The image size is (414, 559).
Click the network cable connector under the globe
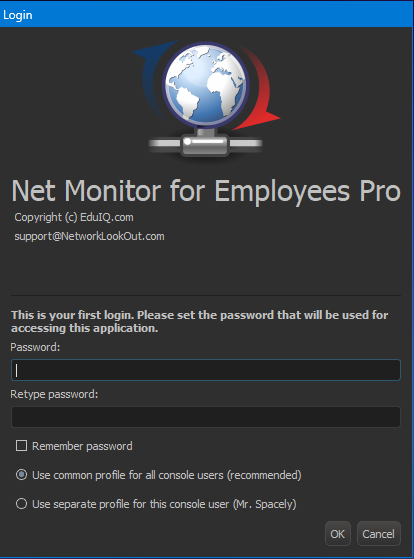pos(205,143)
